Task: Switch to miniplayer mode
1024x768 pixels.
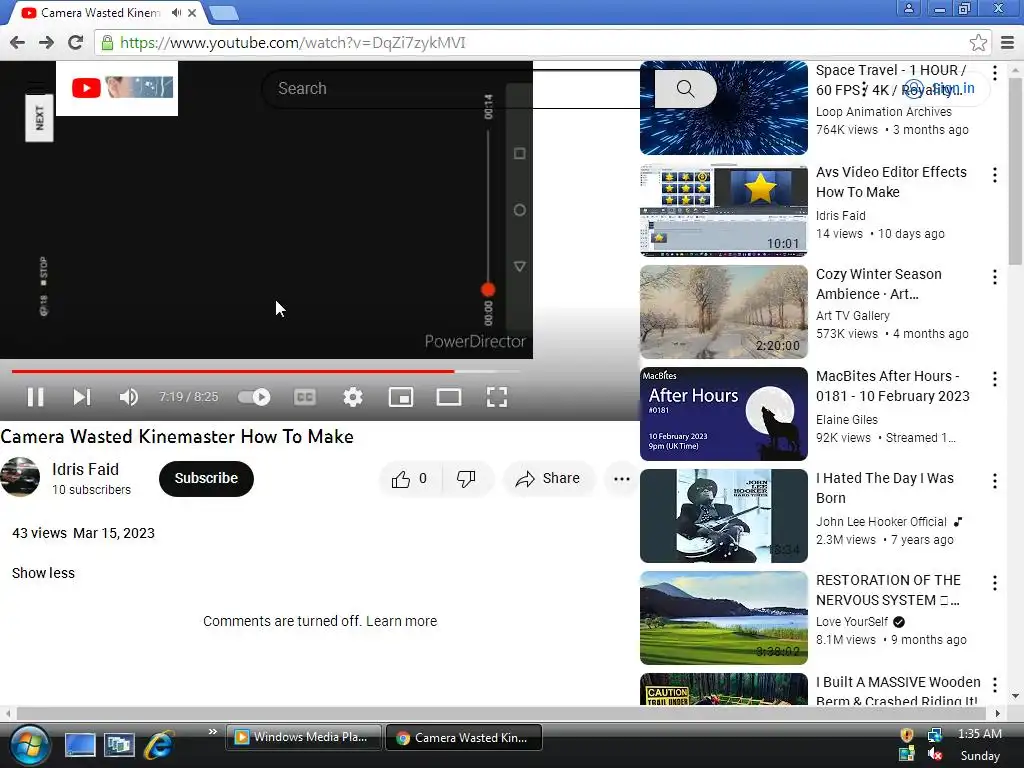Action: (x=401, y=397)
